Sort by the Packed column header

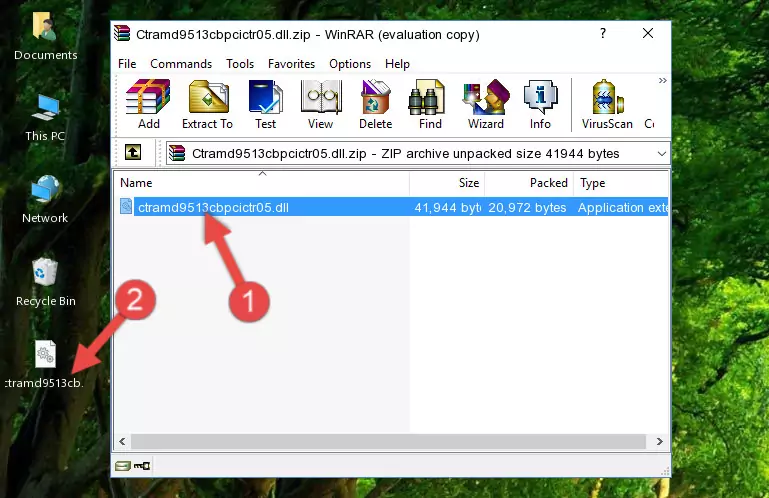click(x=529, y=183)
